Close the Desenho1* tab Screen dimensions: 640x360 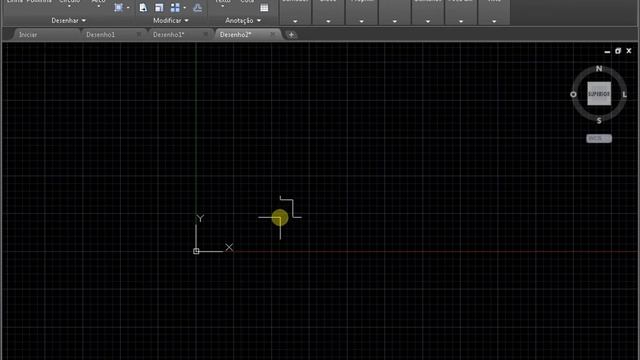(206, 35)
